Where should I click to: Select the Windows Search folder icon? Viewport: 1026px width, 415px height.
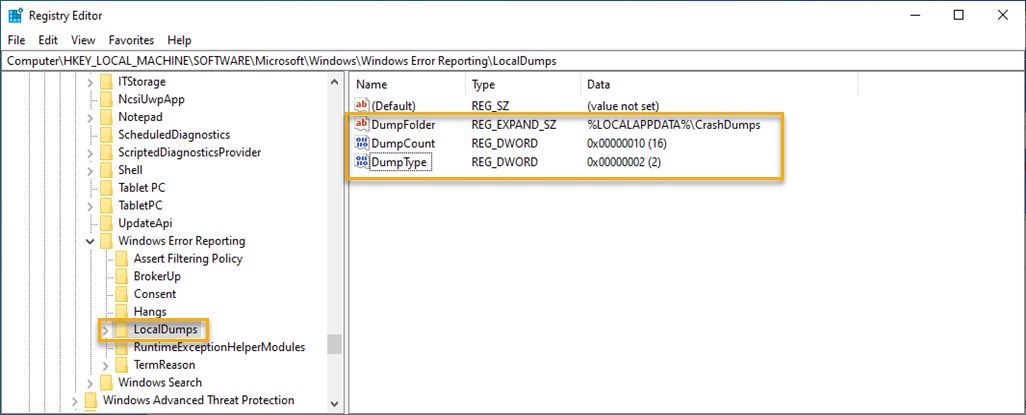(x=106, y=383)
